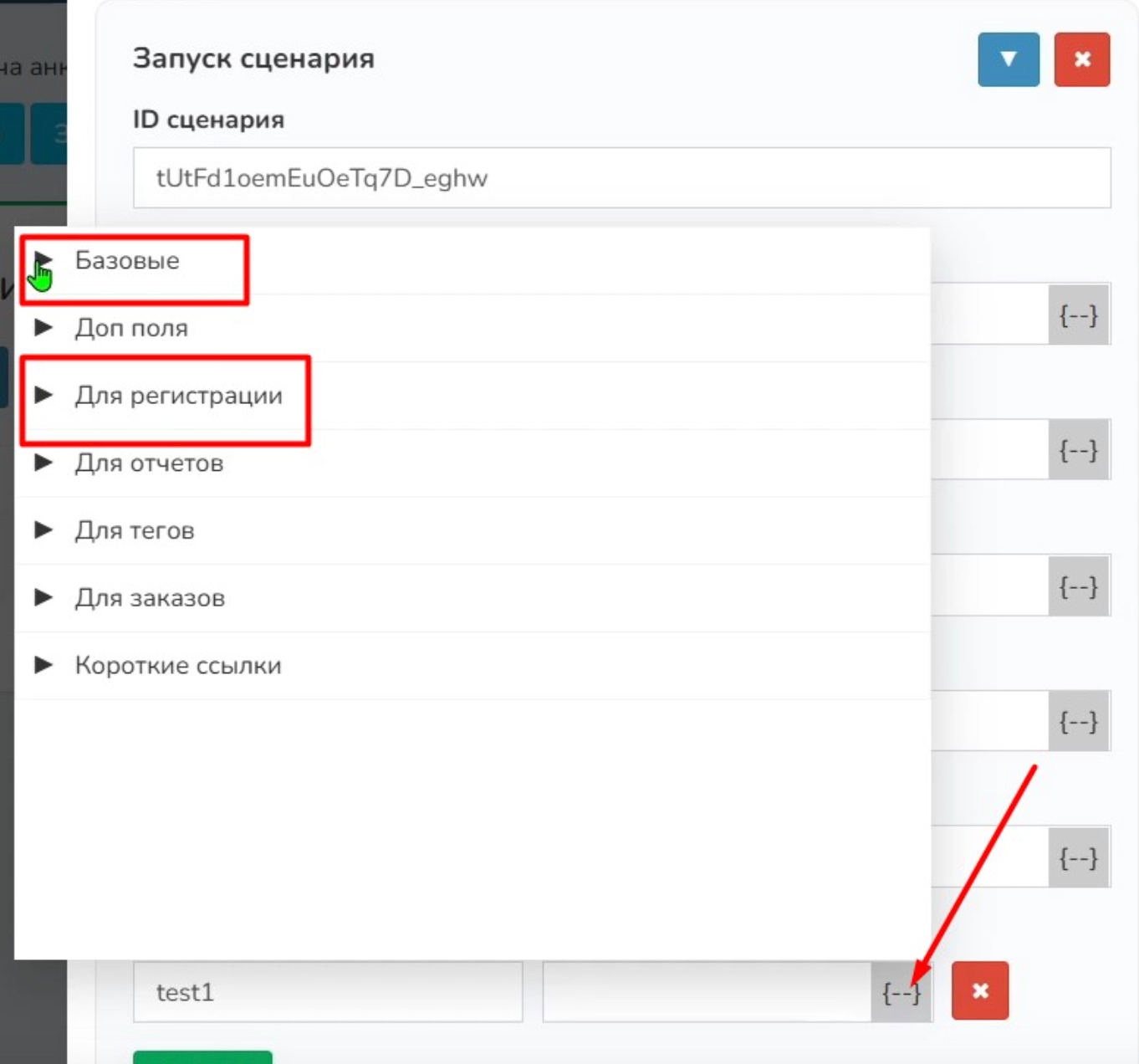The image size is (1139, 1064).
Task: Expand the Базовые category triangle
Action: click(x=43, y=260)
